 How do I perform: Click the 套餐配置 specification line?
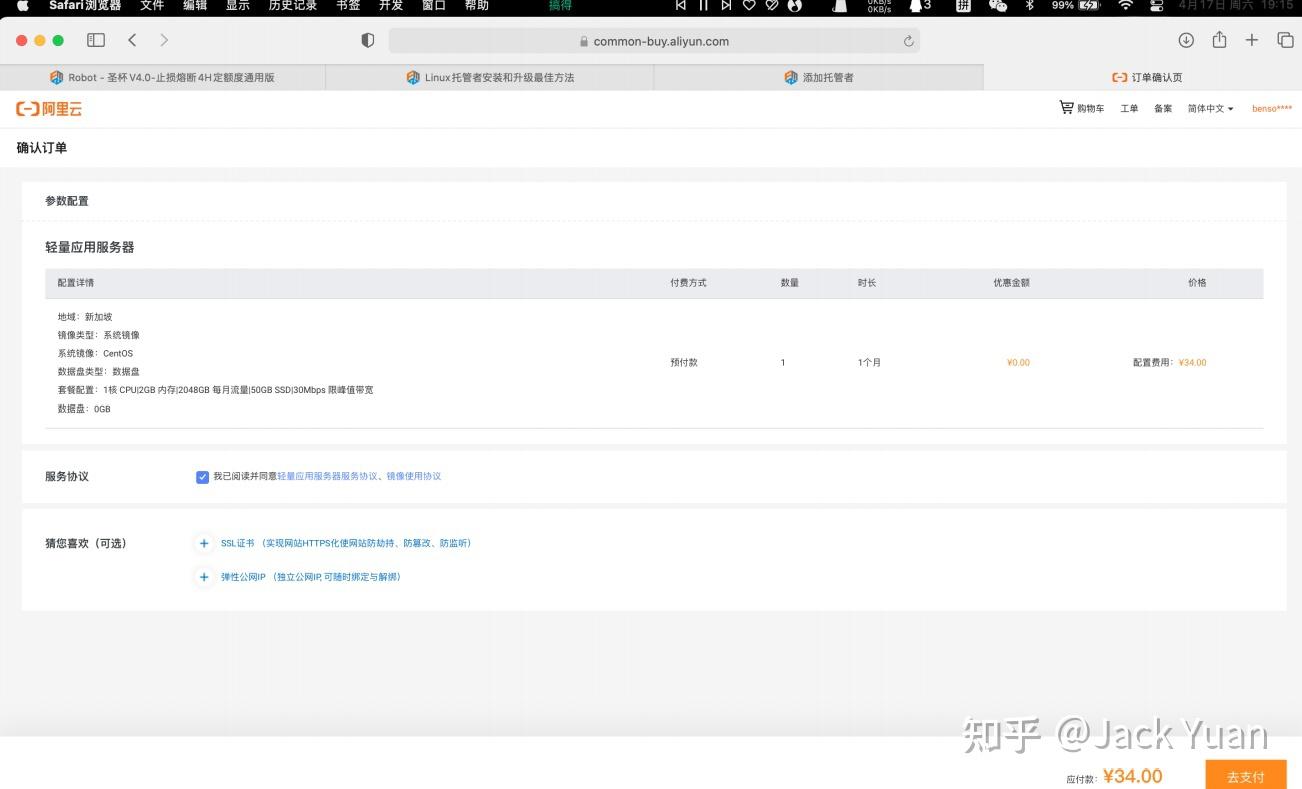(215, 390)
